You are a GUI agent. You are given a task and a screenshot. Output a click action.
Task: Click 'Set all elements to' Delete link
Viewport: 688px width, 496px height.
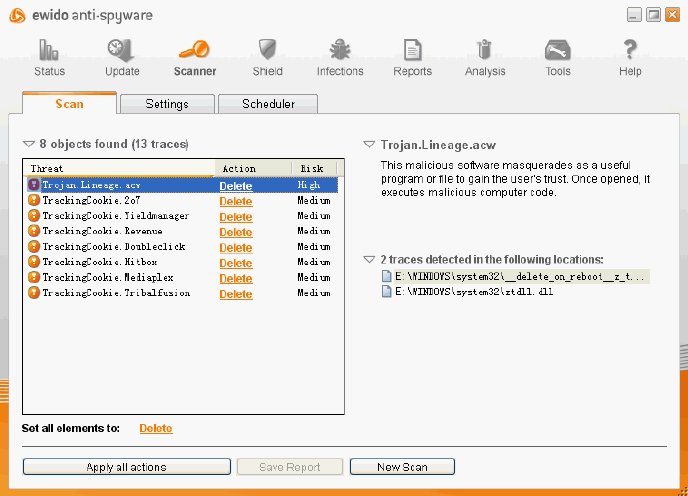[155, 428]
